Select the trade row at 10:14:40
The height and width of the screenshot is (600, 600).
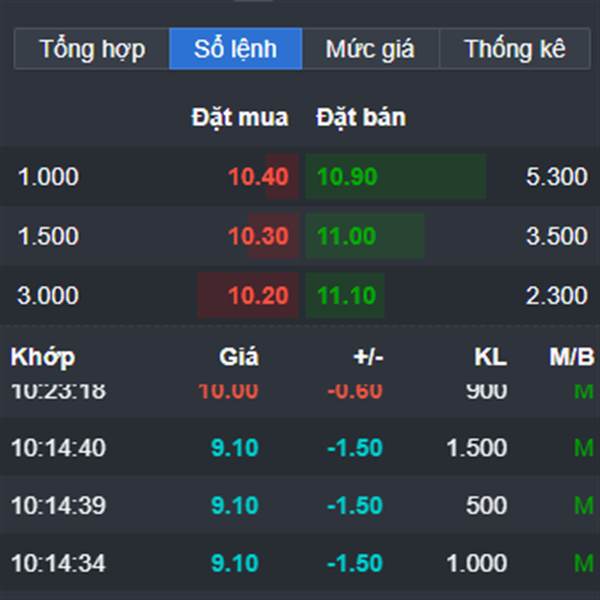(x=300, y=448)
